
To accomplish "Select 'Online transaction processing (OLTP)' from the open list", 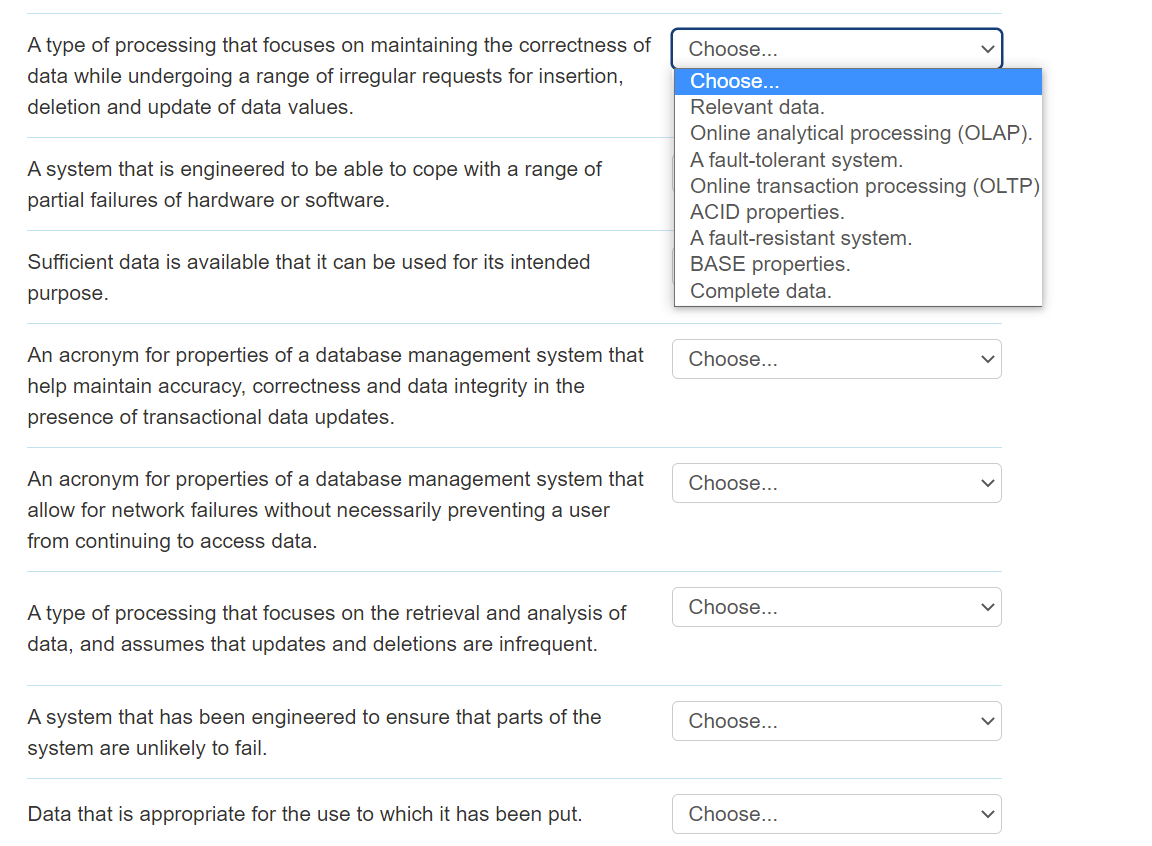I will [x=864, y=186].
